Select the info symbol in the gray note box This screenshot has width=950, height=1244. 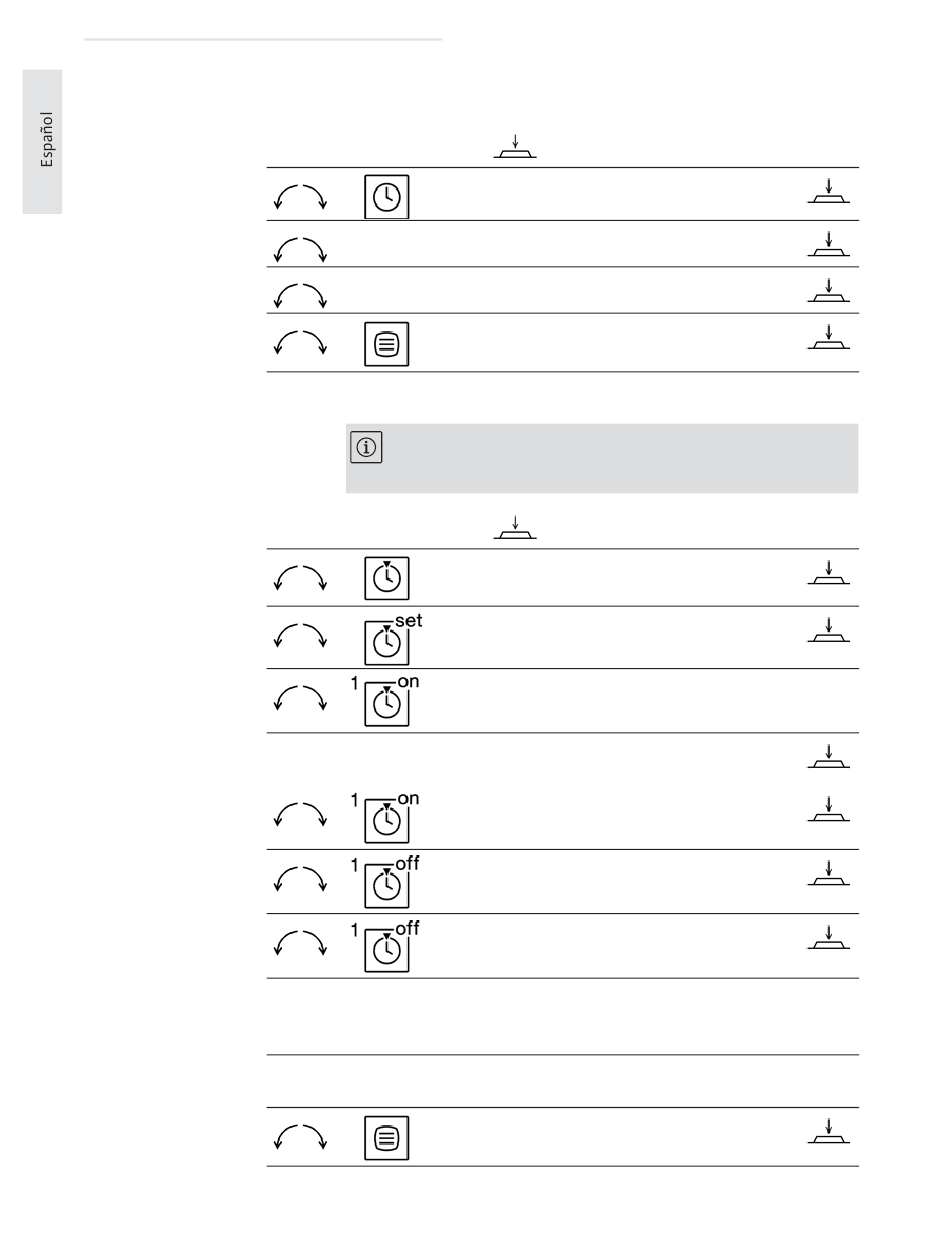point(364,449)
